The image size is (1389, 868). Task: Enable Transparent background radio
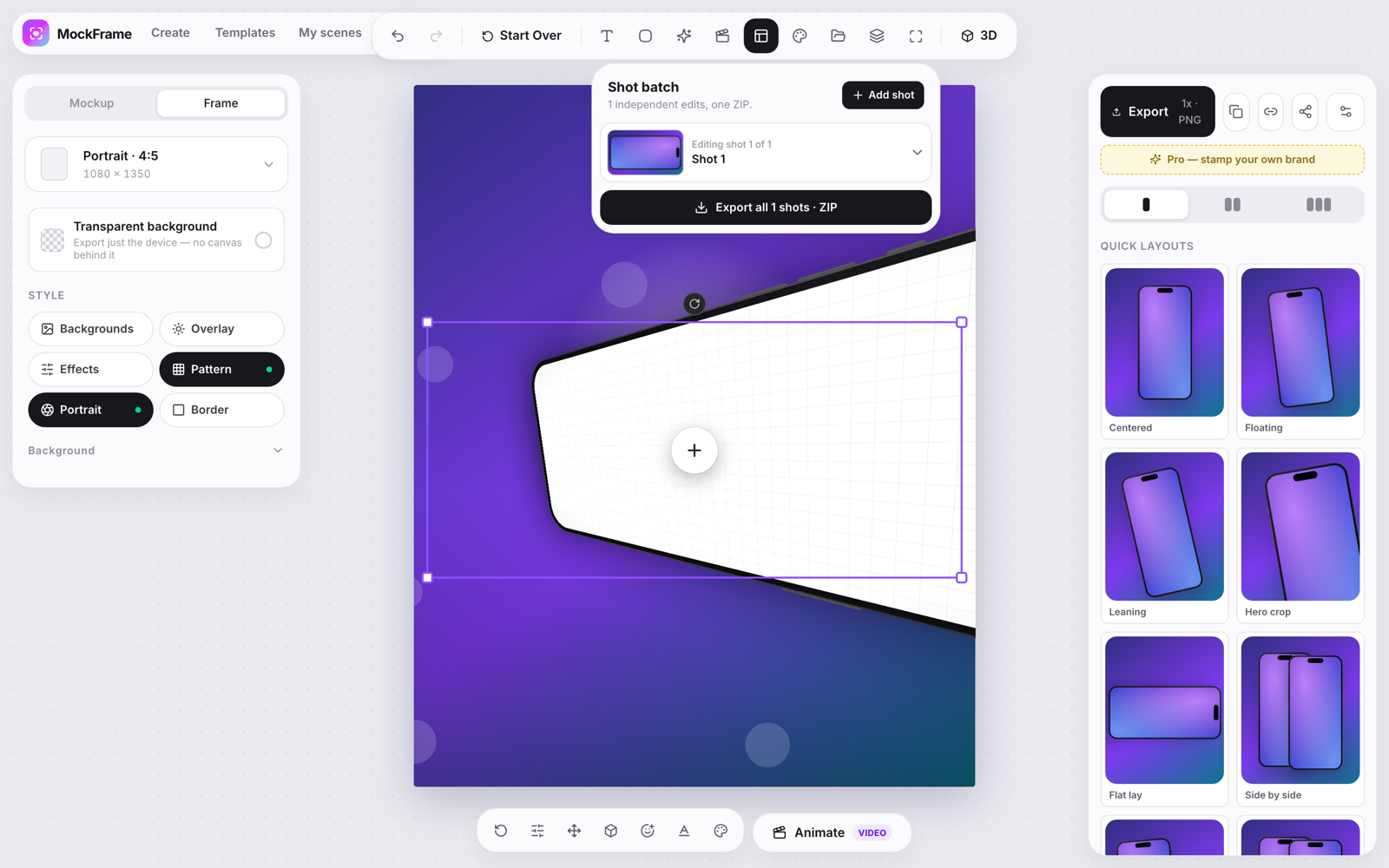(263, 240)
